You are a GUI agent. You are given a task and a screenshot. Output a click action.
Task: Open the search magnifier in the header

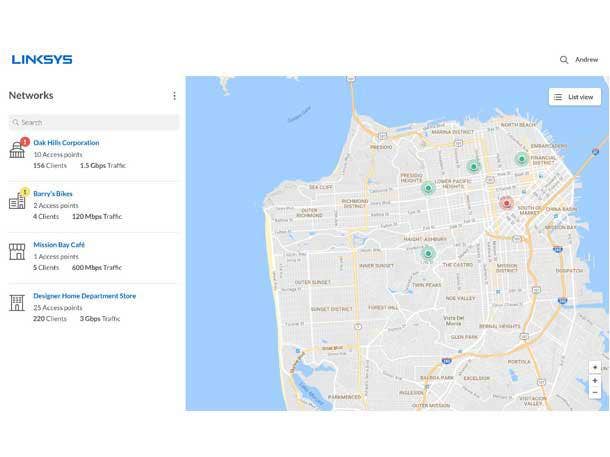[x=564, y=60]
